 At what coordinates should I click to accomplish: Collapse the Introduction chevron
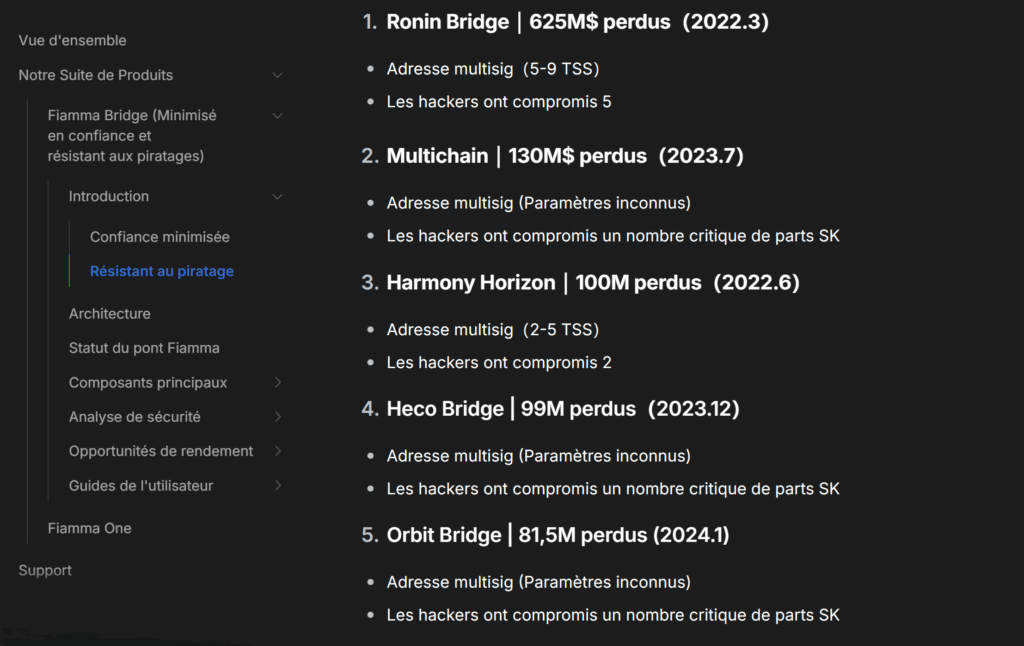(278, 197)
